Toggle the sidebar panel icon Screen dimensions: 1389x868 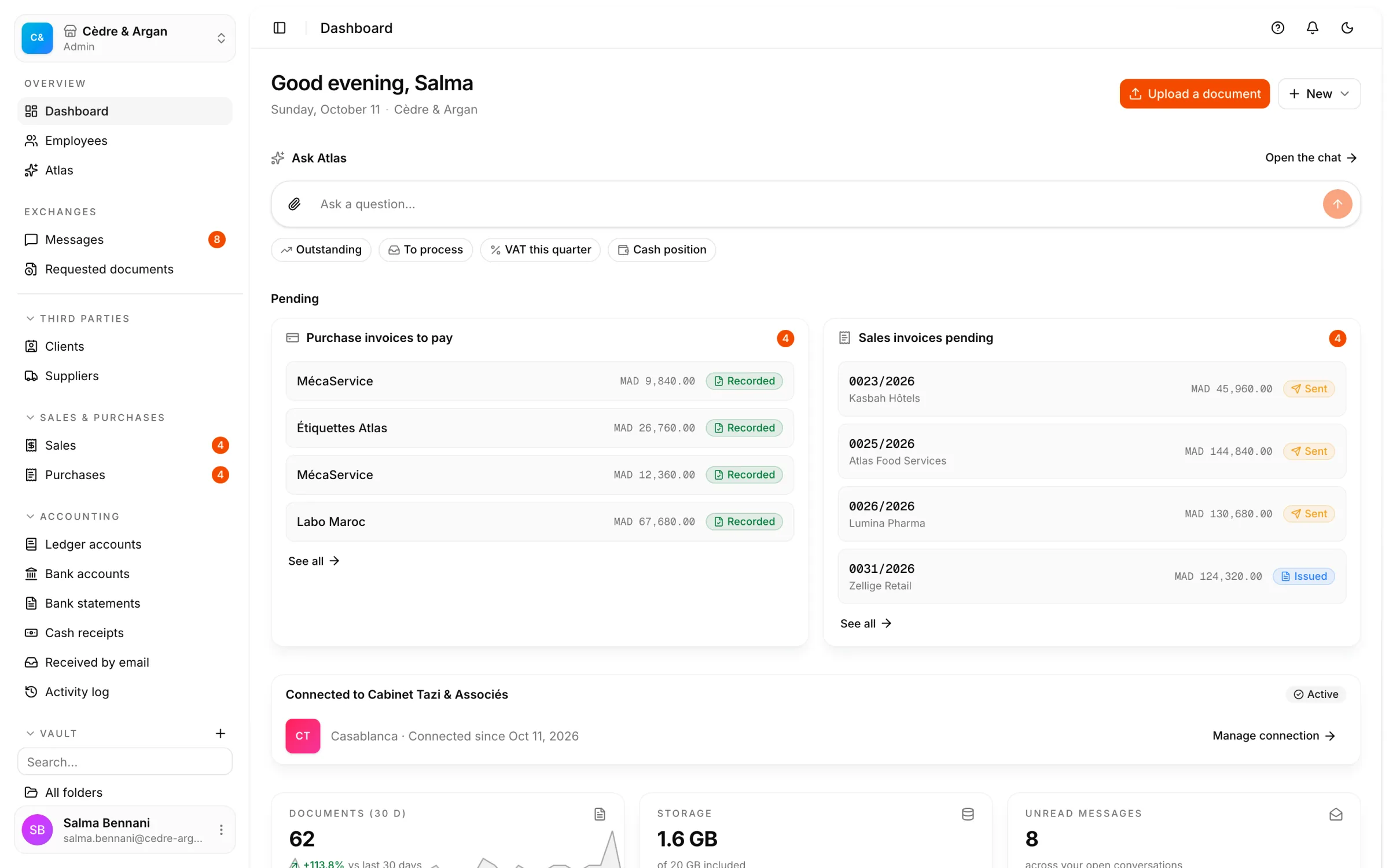280,28
